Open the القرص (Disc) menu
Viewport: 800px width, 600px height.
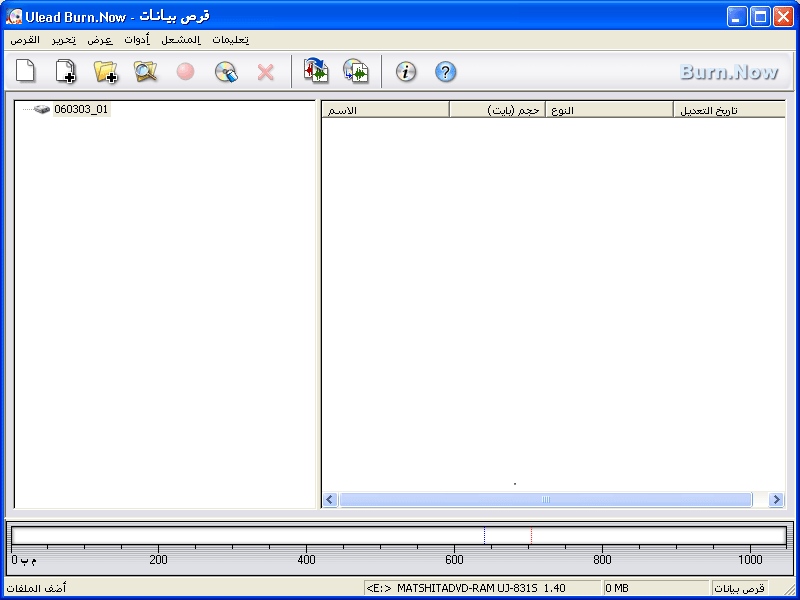pyautogui.click(x=25, y=40)
